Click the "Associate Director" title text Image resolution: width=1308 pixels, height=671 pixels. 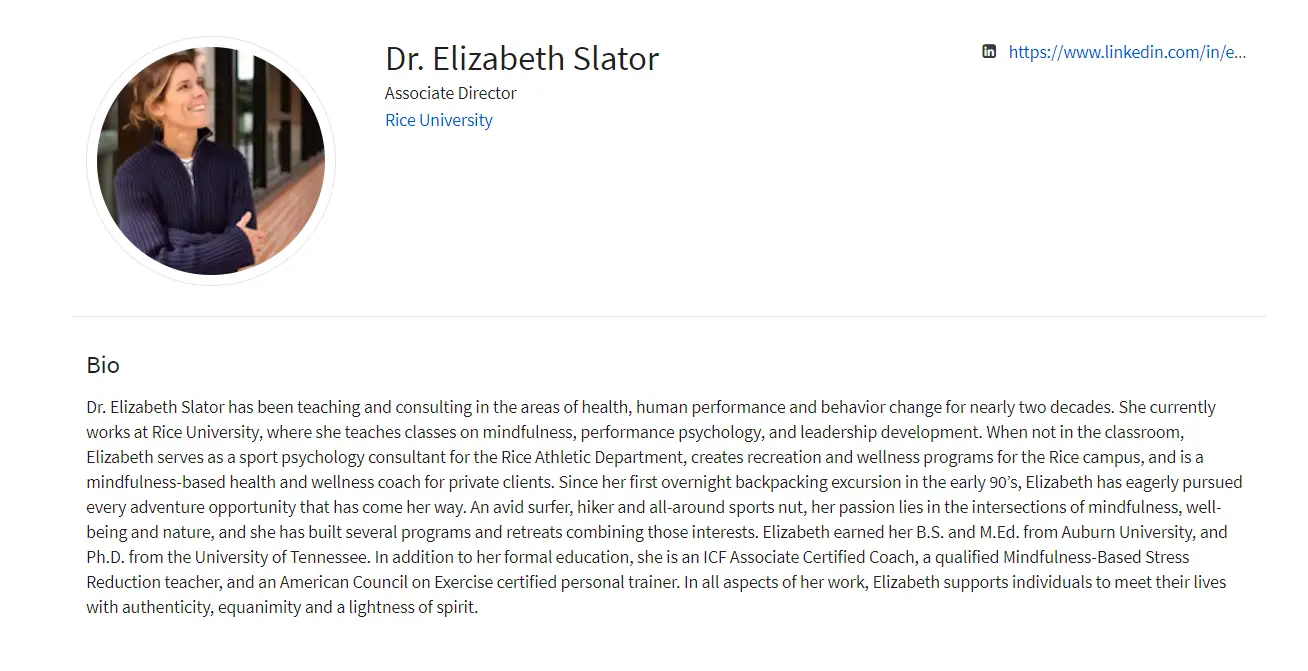tap(451, 93)
